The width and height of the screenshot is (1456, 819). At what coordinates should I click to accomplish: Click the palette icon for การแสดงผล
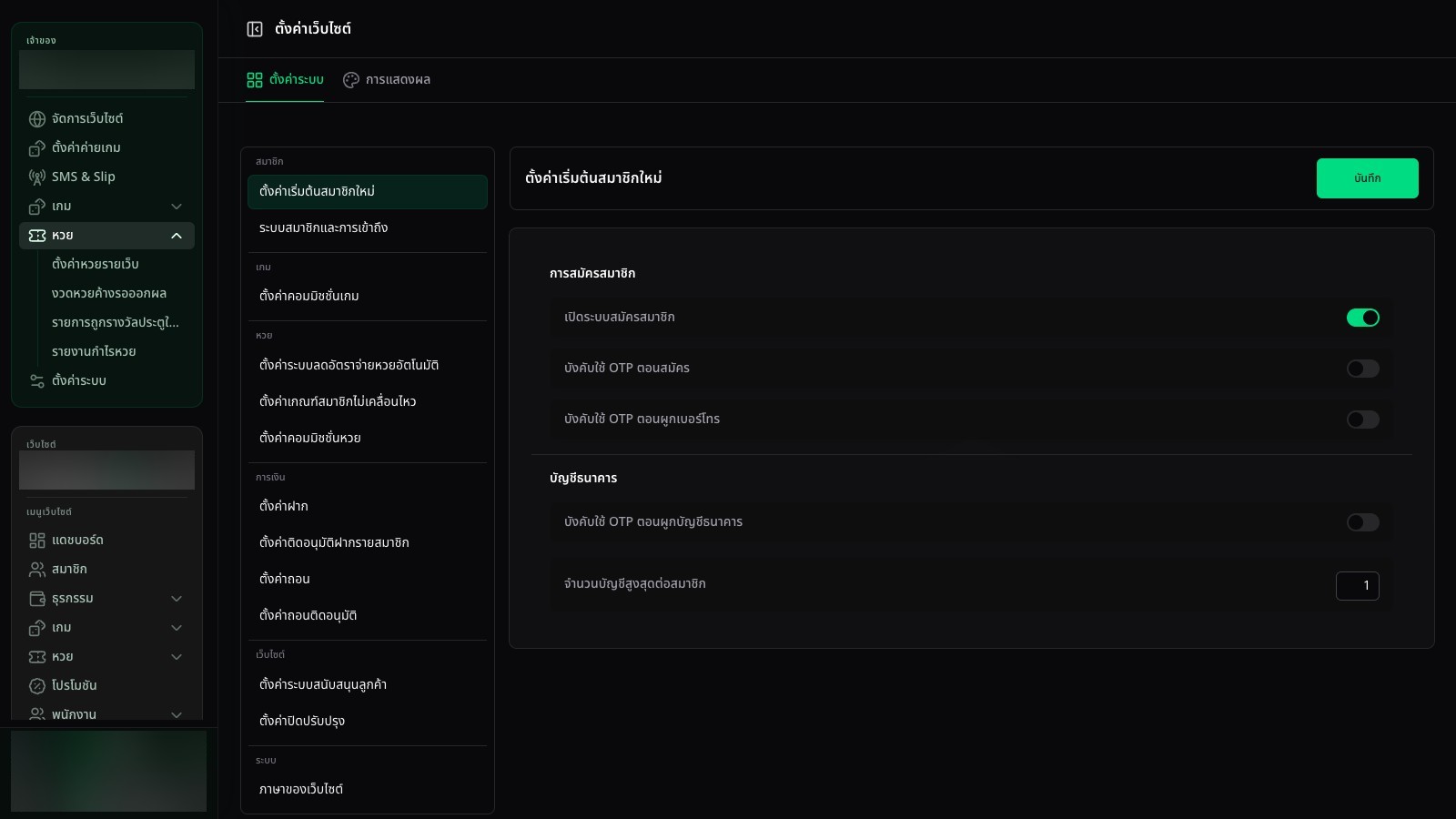pyautogui.click(x=351, y=80)
